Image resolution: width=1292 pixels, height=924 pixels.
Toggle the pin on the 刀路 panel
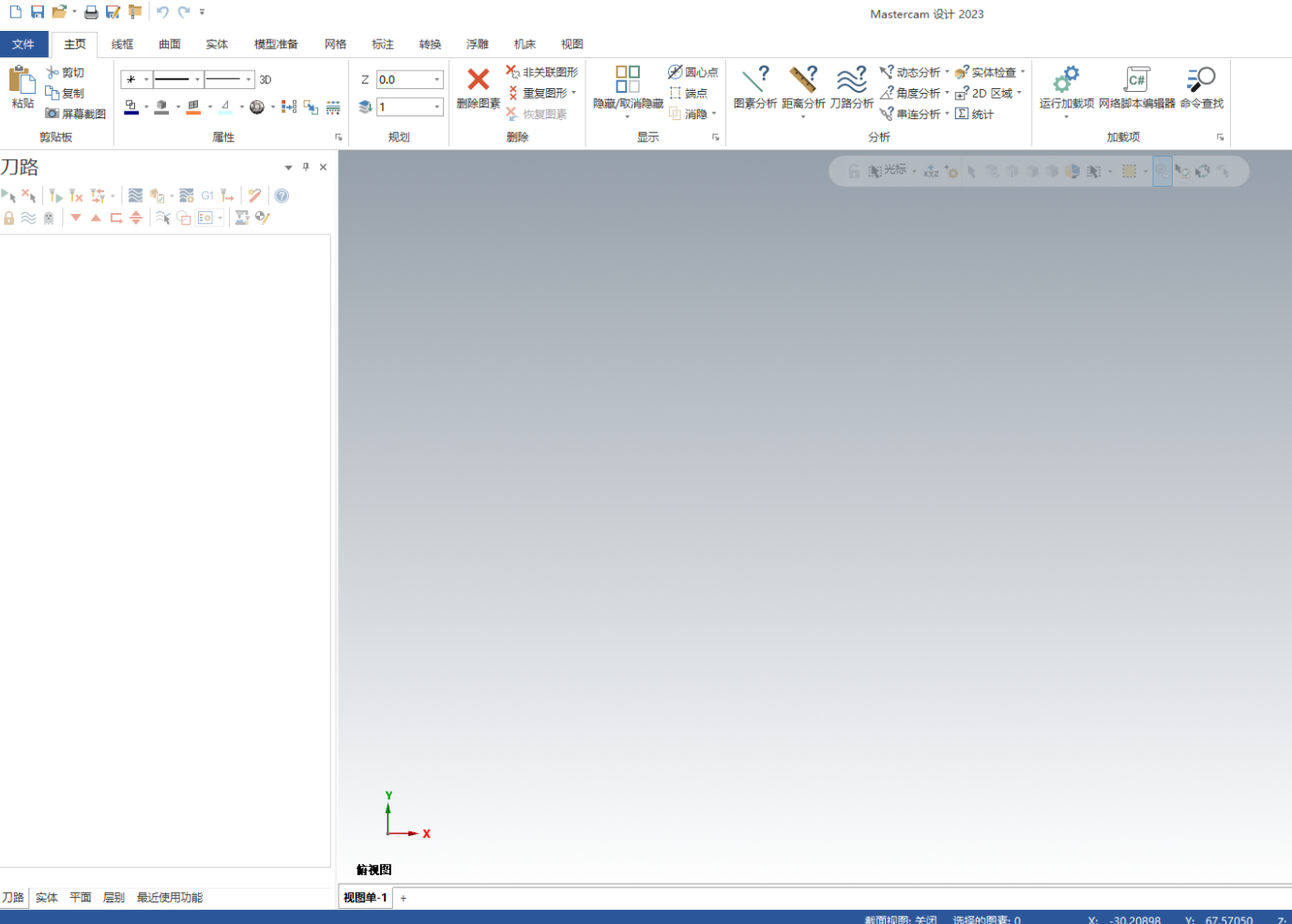pos(306,167)
